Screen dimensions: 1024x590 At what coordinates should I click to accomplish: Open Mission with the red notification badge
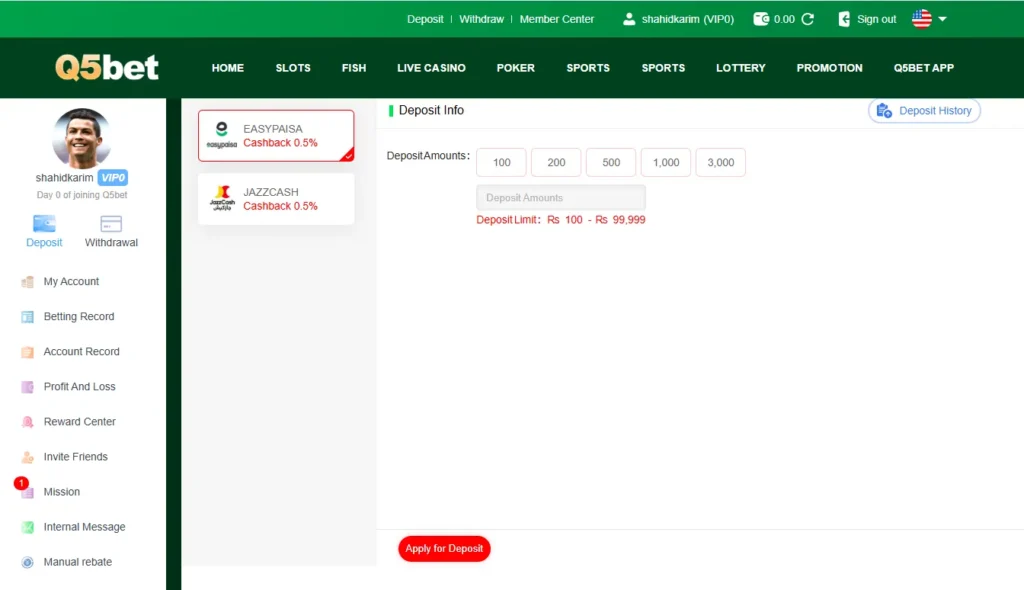tap(27, 491)
